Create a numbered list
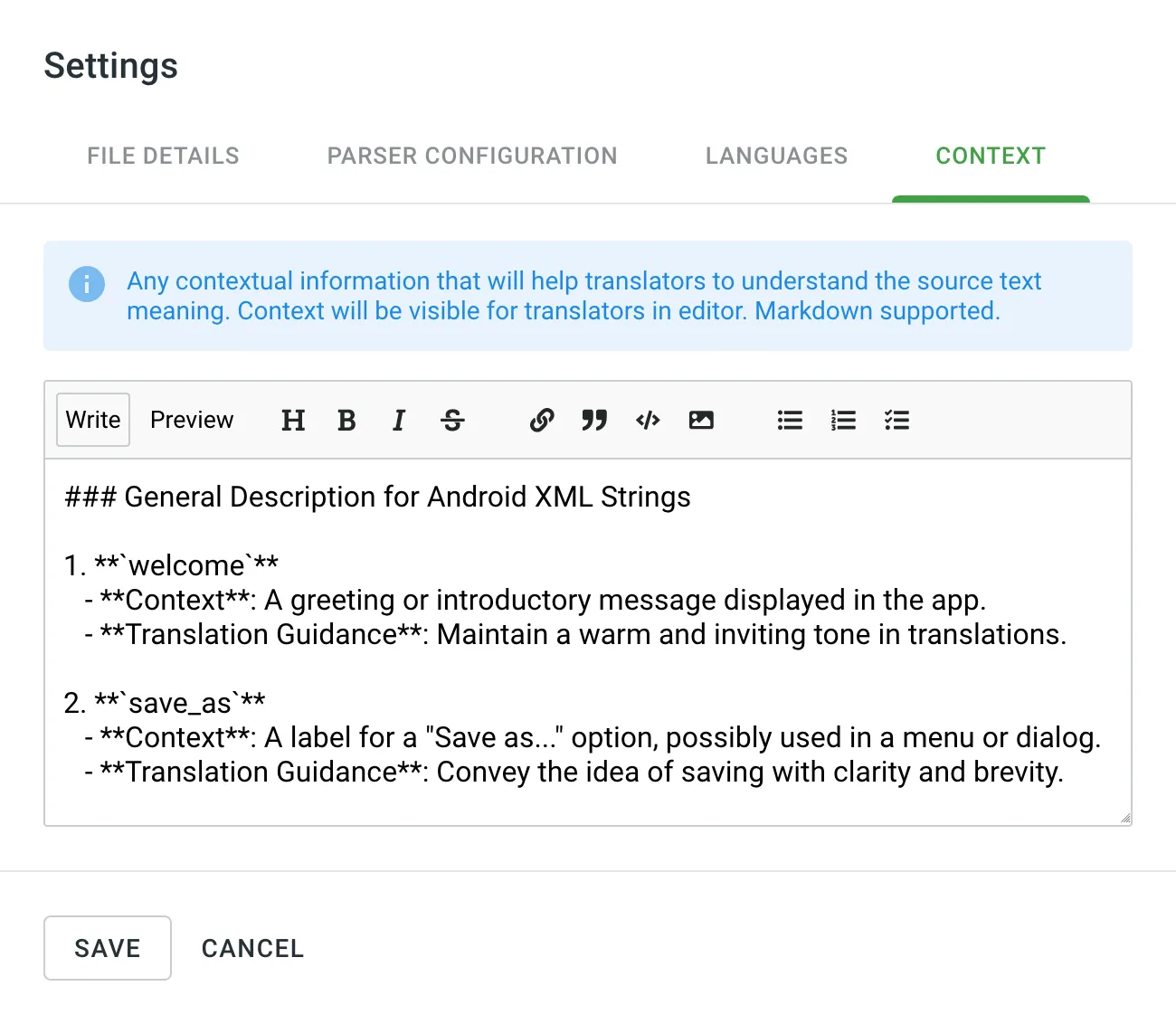This screenshot has height=1024, width=1176. (843, 420)
